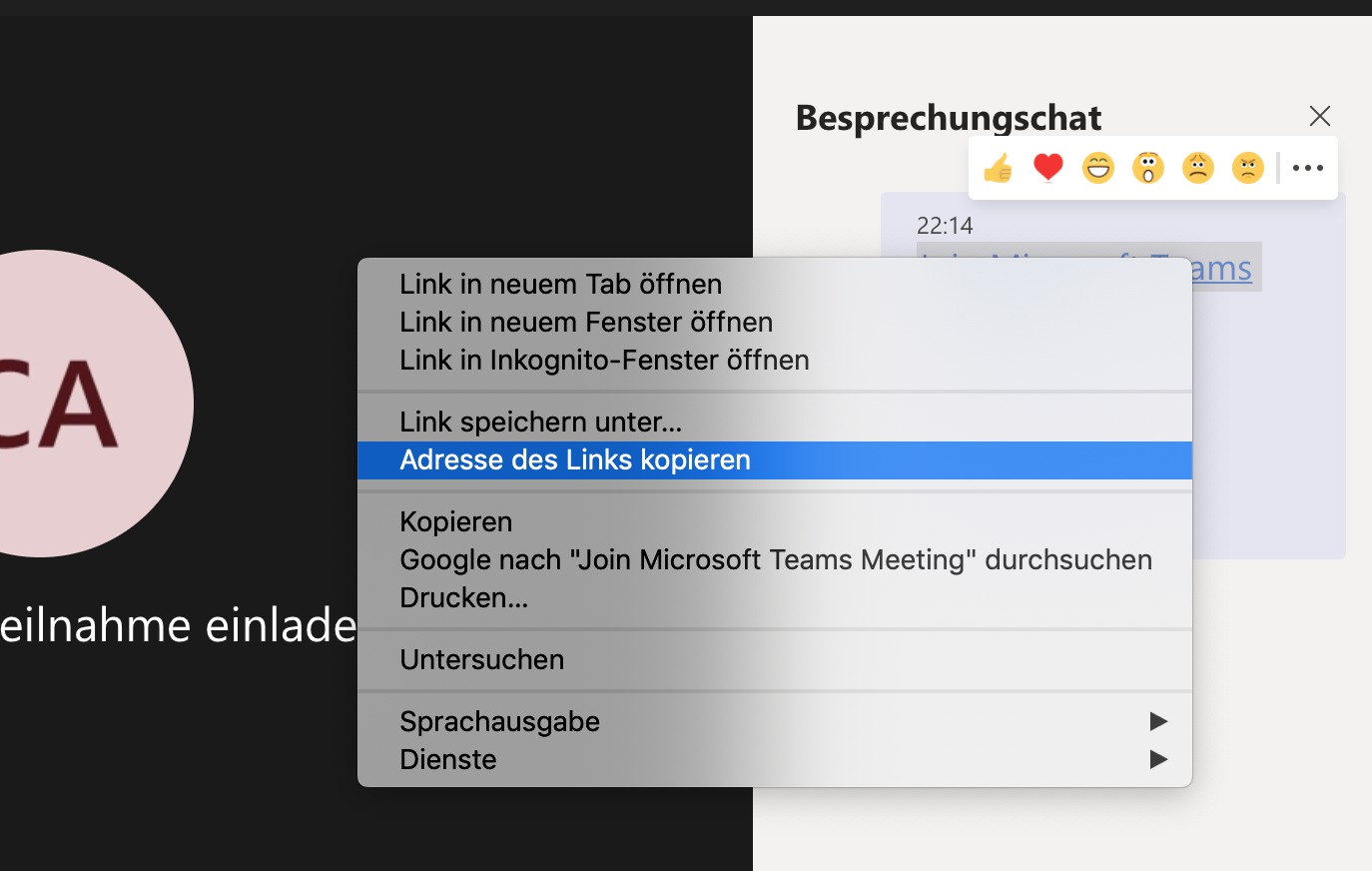Search Google for 'Join Microsoft Teams Meeting'
Viewport: 1372px width, 871px height.
[x=775, y=559]
